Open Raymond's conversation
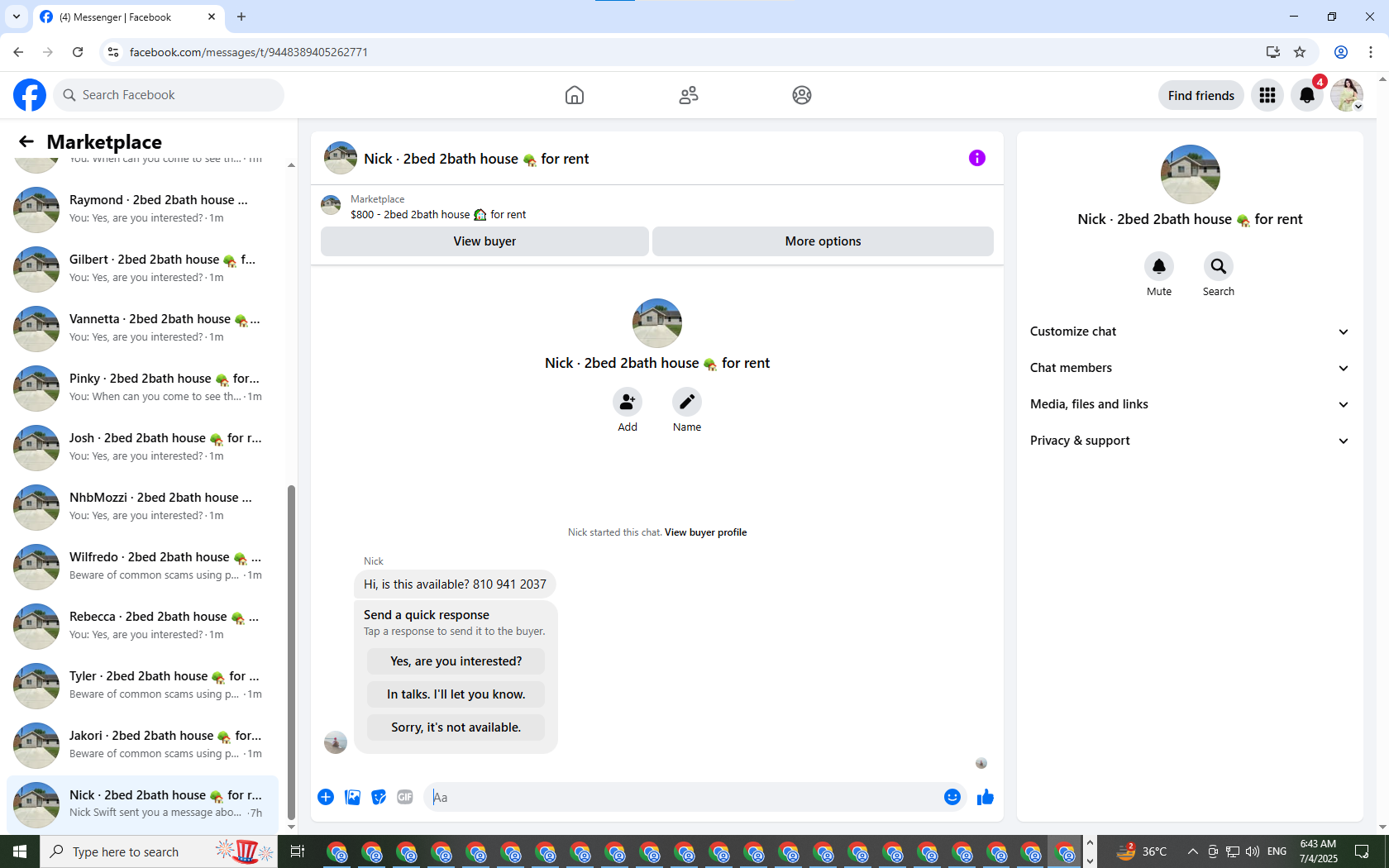Screen dimensions: 1389x868 pos(142,208)
